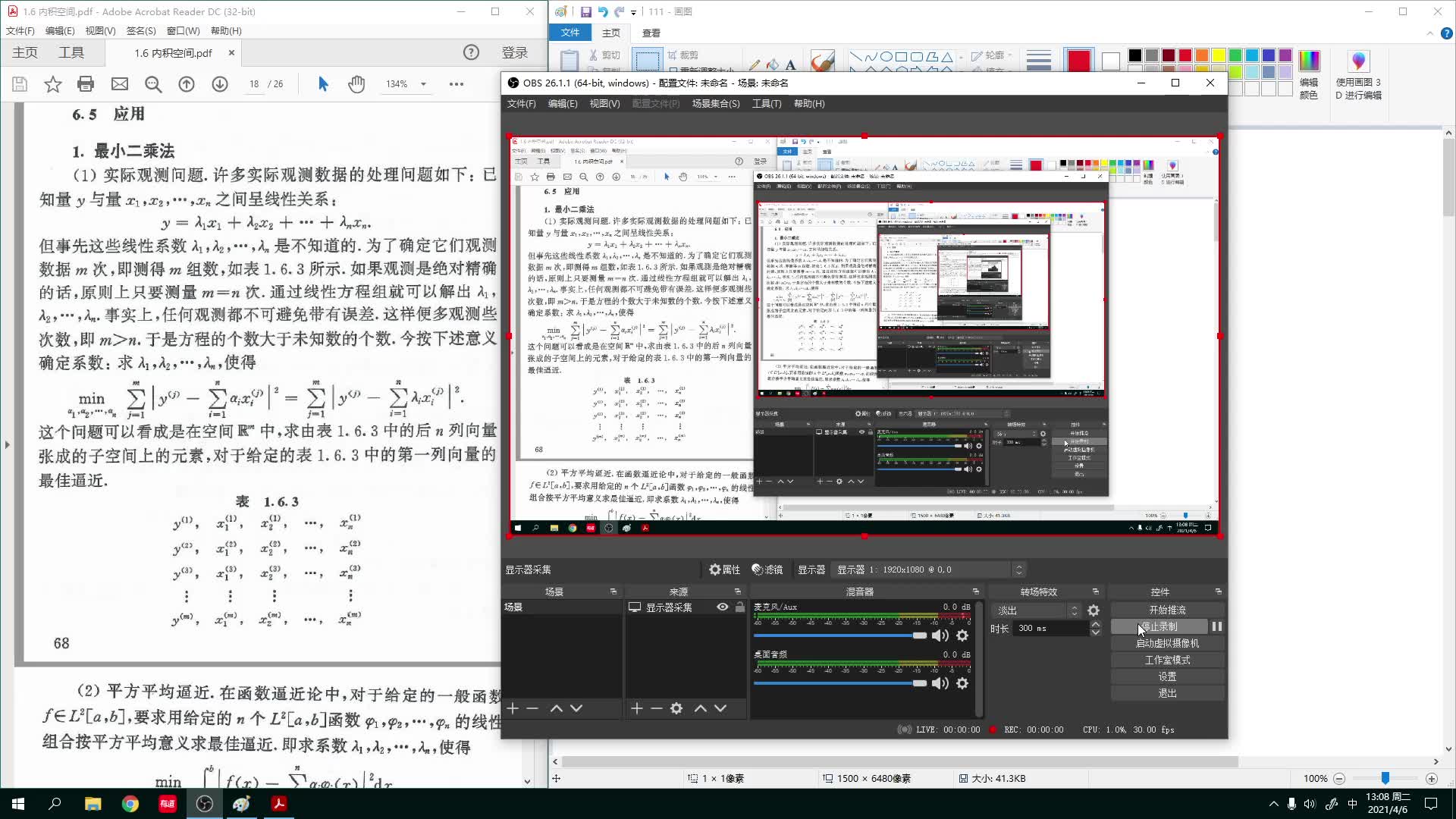Toggle visibility eye of 显示器采集 source
Viewport: 1456px width, 819px height.
723,607
